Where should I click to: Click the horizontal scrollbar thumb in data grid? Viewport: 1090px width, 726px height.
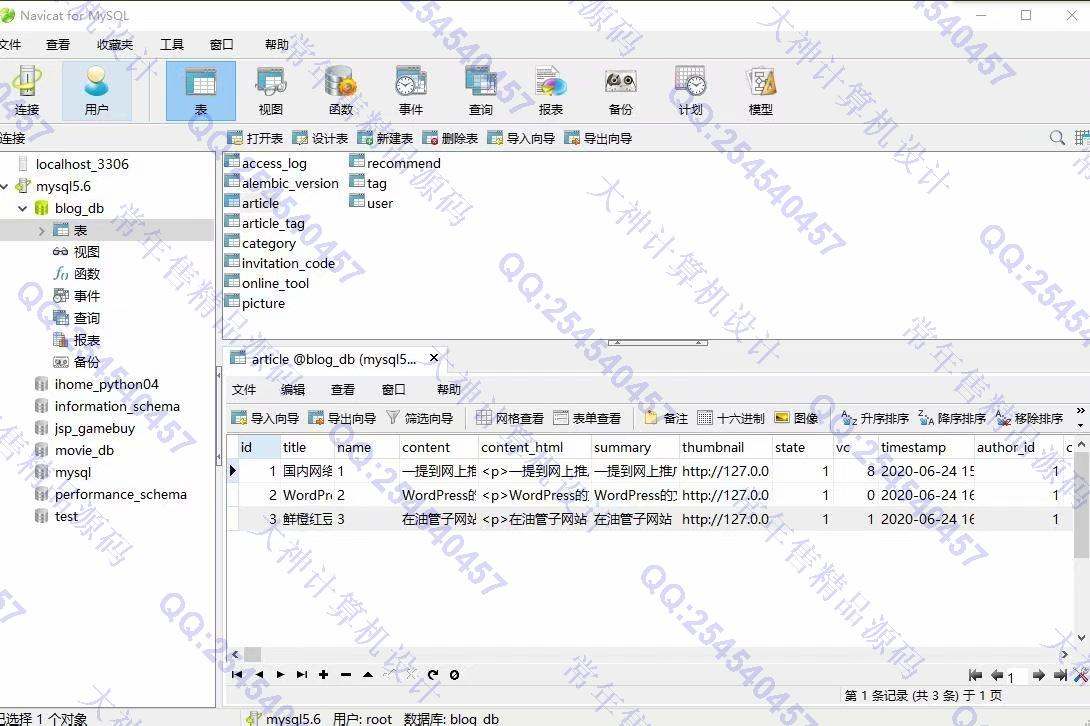252,654
